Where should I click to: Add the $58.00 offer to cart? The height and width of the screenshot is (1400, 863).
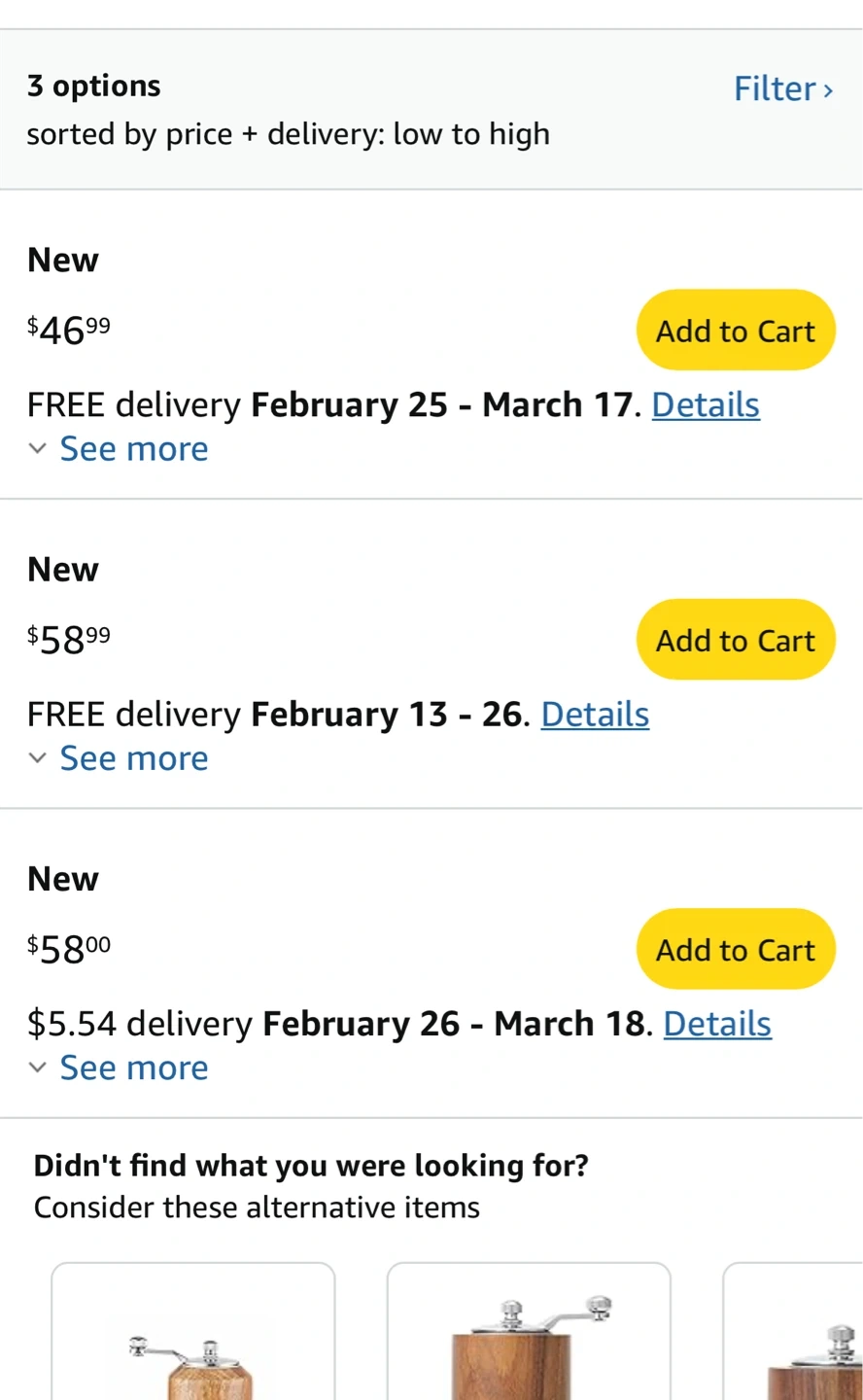click(x=735, y=949)
